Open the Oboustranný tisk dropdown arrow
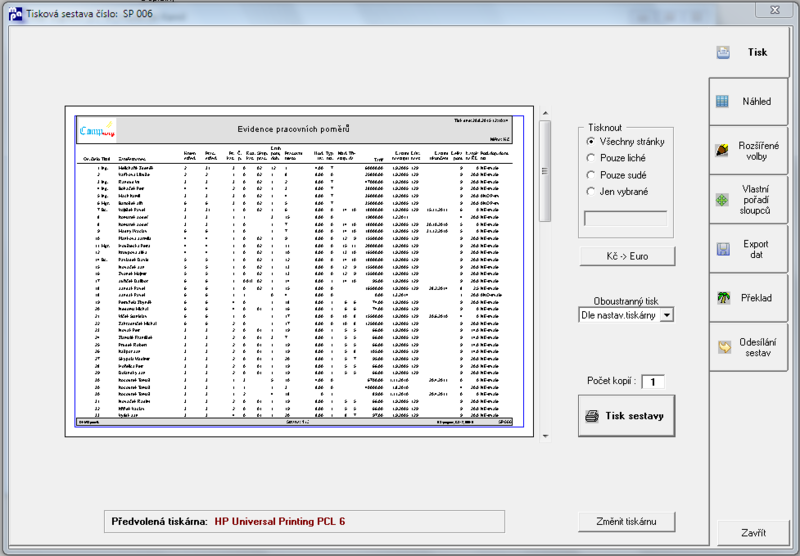The height and width of the screenshot is (556, 800). point(666,315)
